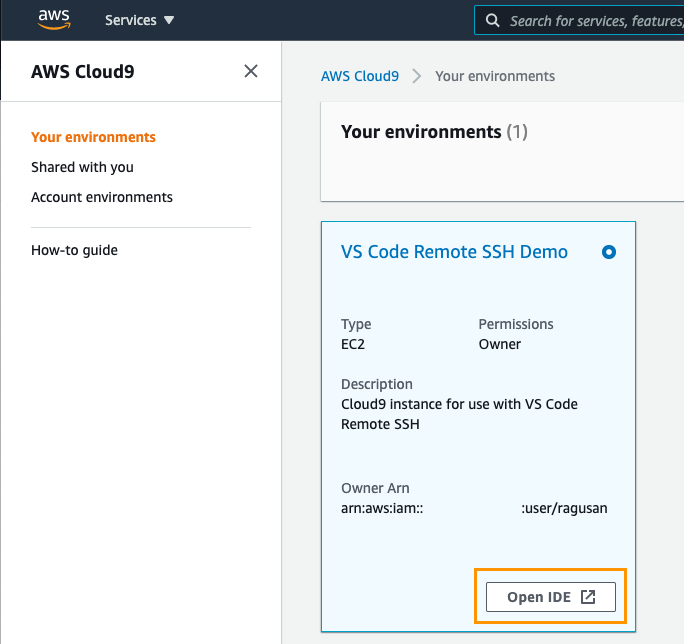Click the AWS logo in header
Screen dimensions: 684x644
coord(53,20)
